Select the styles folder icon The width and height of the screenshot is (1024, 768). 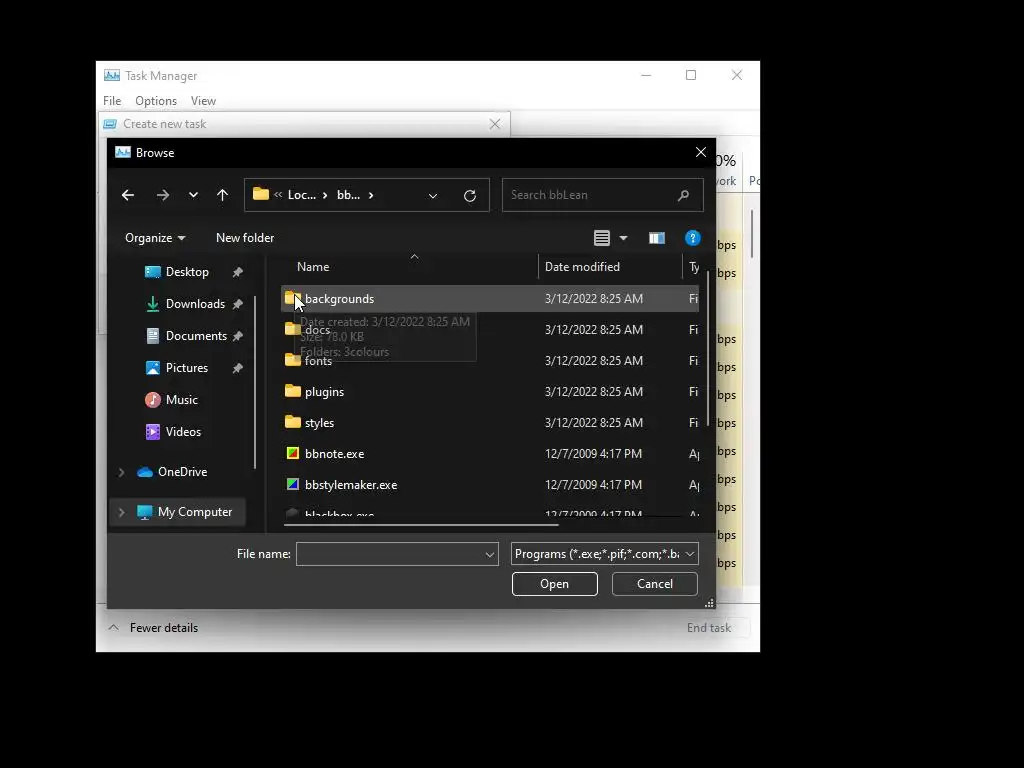click(x=293, y=423)
